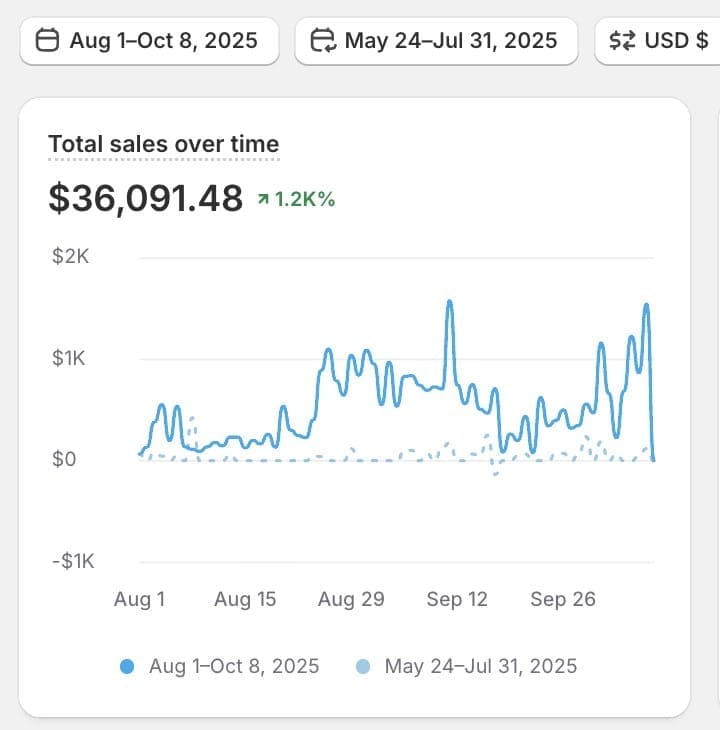Toggle the May 24–Jul 31, 2025 legend label
The height and width of the screenshot is (730, 720).
(480, 666)
